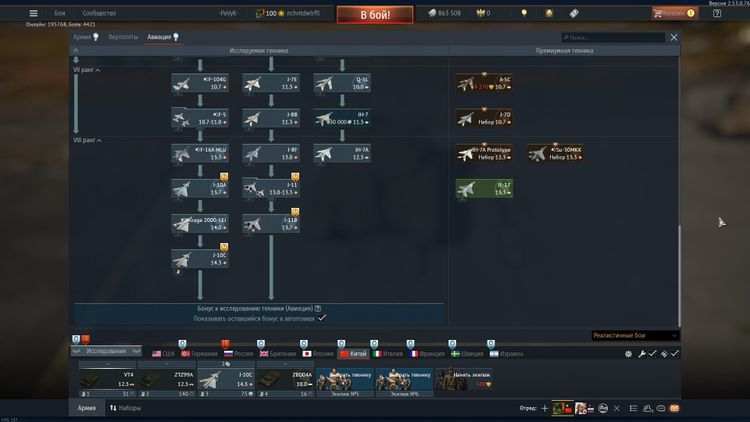Expand the Исследования dropdown
750x422 pixels.
109,352
